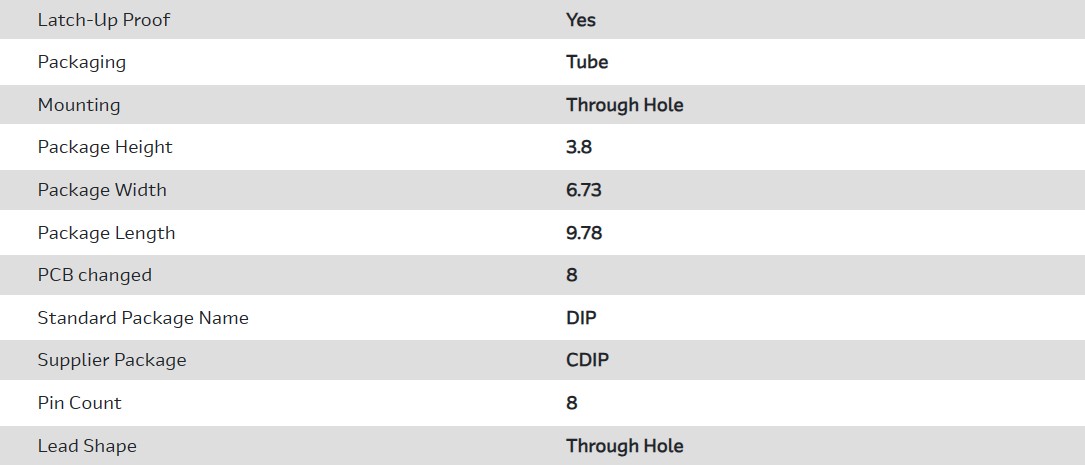Click the Package Width label

102,190
